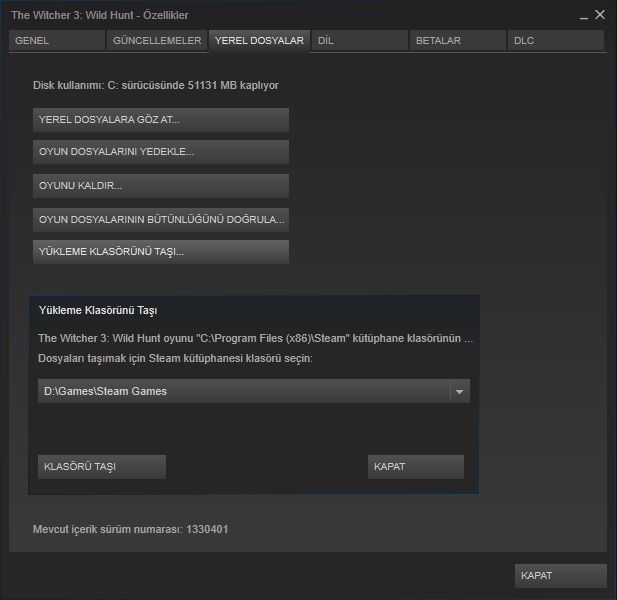Click OYUN DOSYALARINI YEDEKLE button
The image size is (617, 600).
coord(161,152)
